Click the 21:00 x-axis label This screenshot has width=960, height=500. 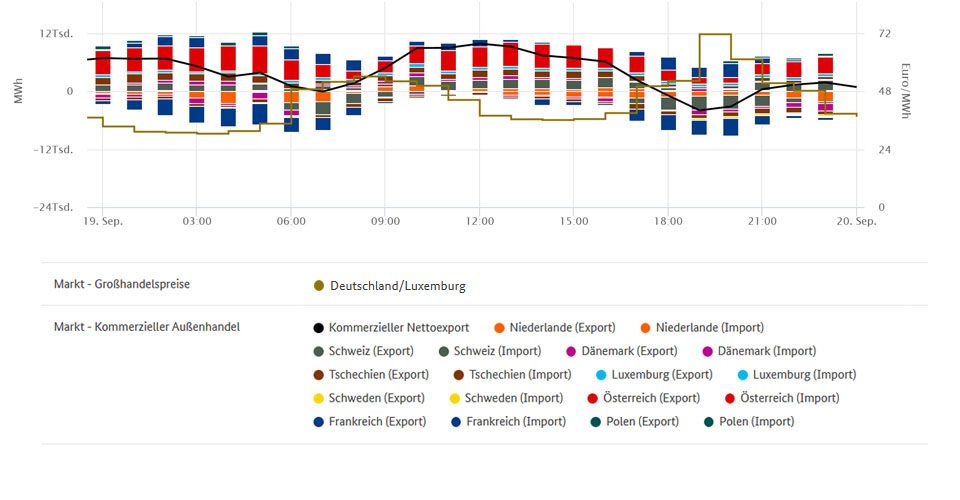point(762,222)
